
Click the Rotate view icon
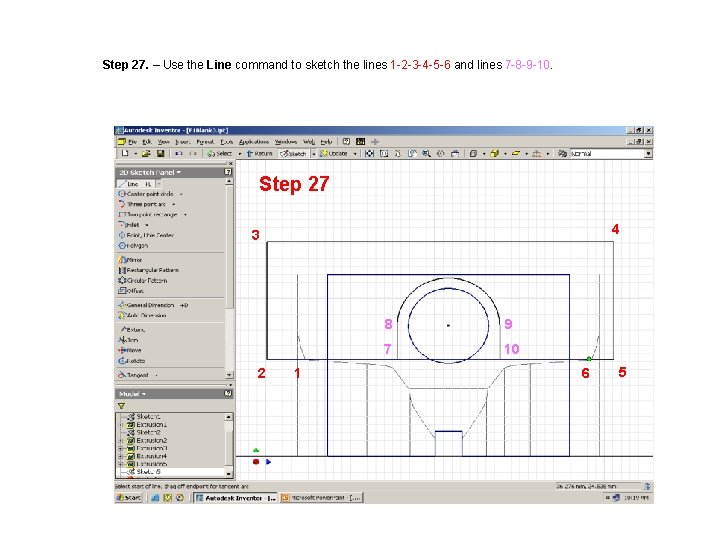click(440, 153)
